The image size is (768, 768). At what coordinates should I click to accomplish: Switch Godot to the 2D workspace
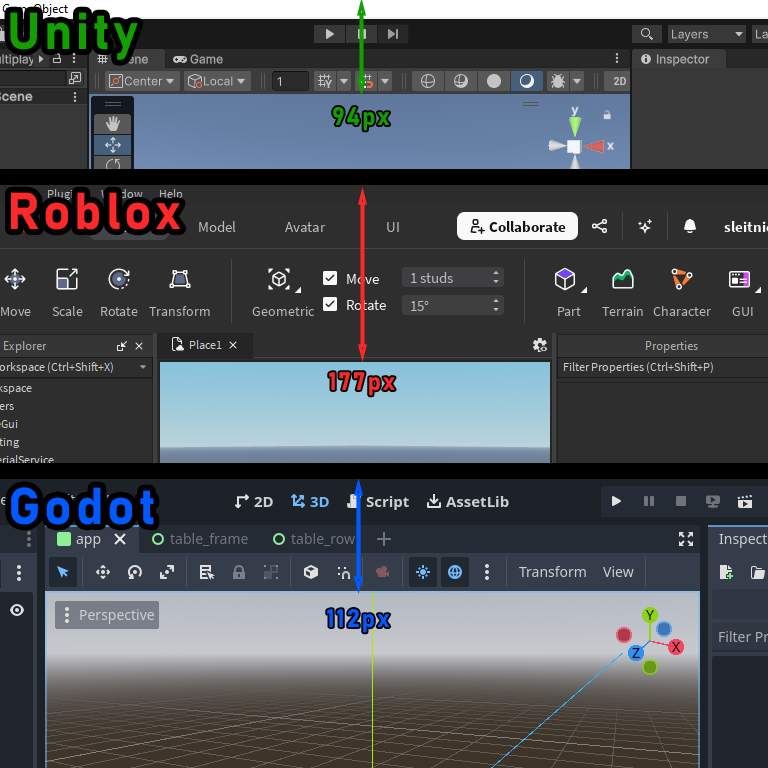pos(254,502)
